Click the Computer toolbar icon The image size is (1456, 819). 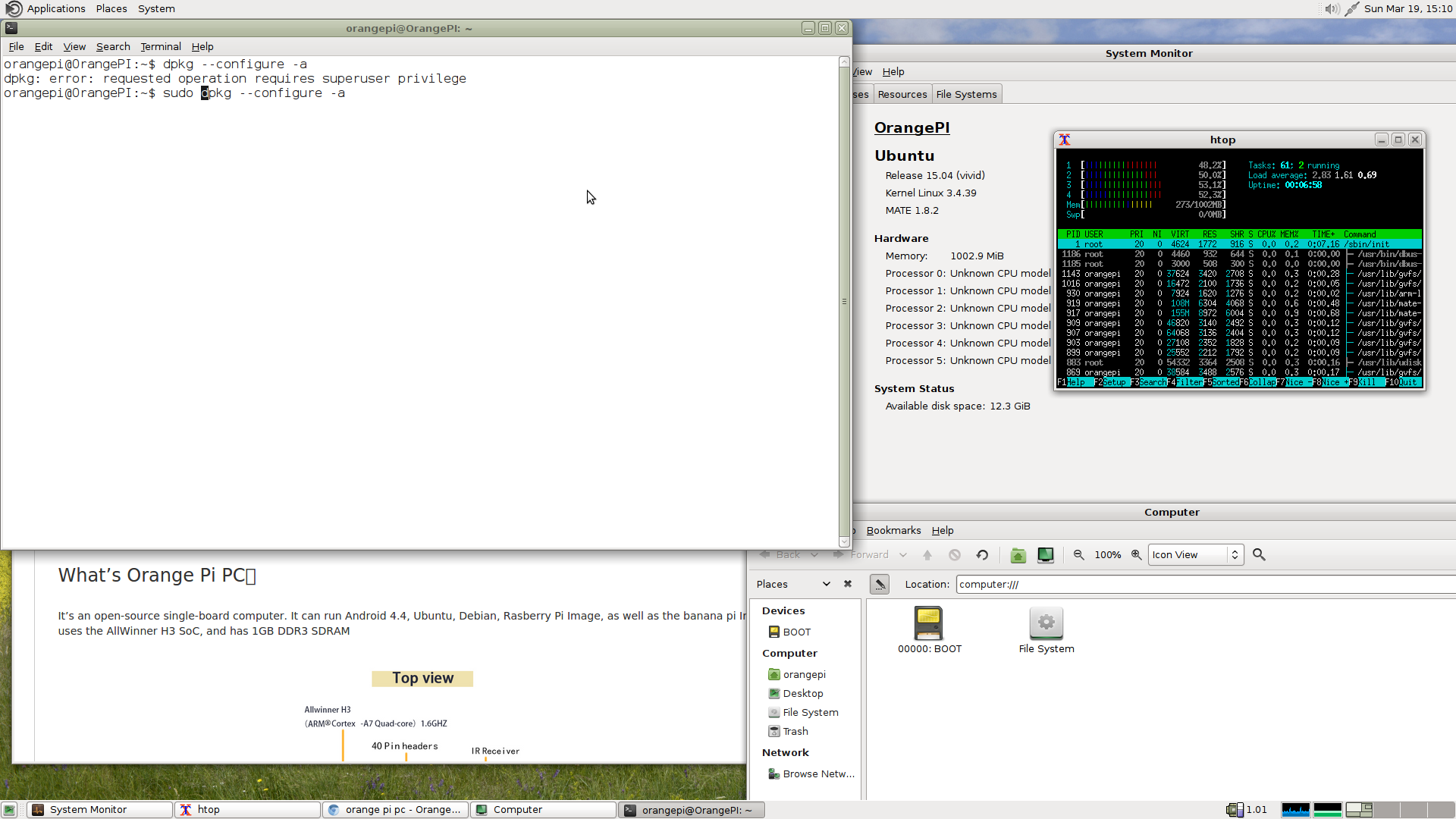1046,555
